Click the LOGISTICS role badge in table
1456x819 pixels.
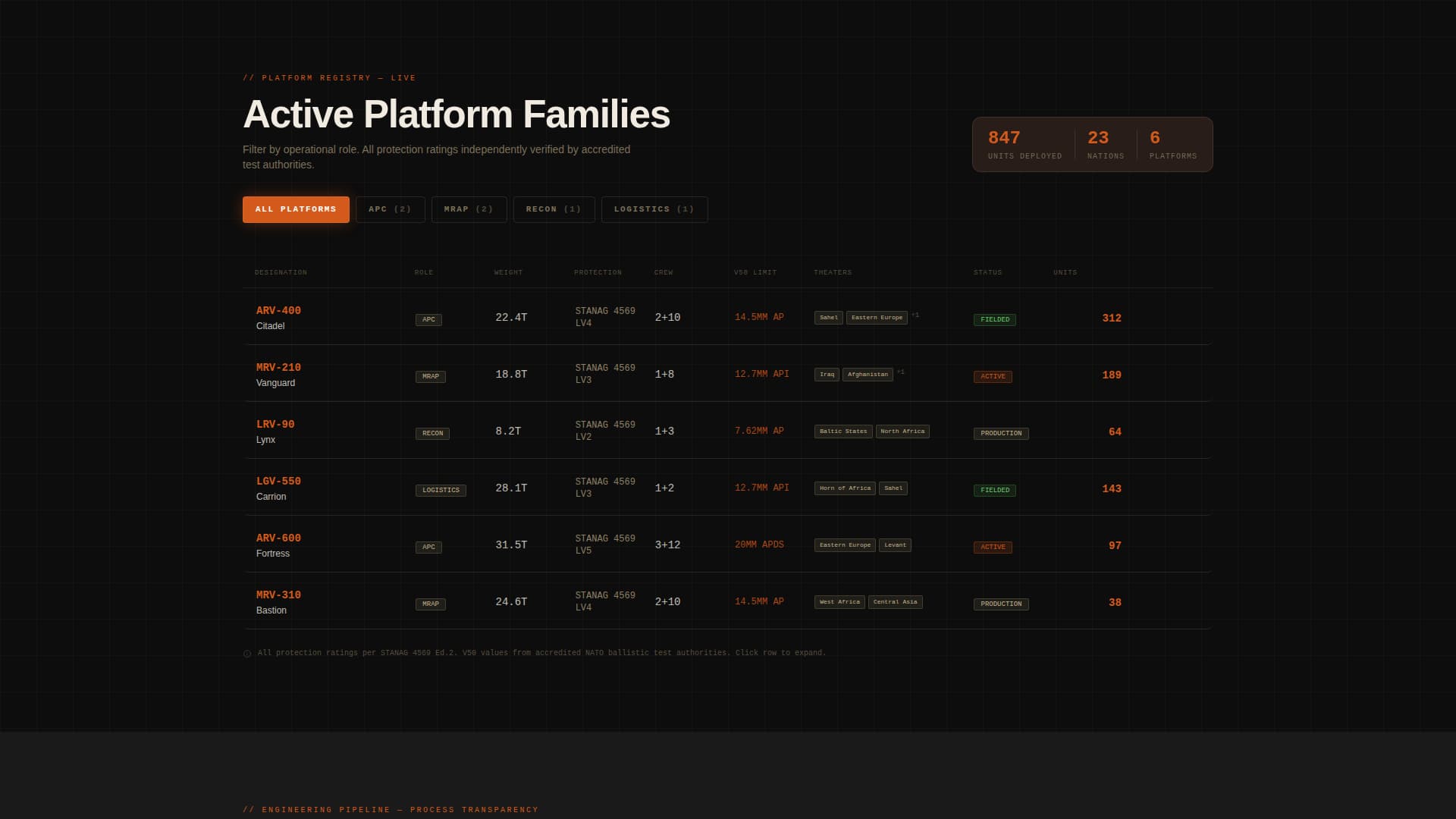pyautogui.click(x=441, y=491)
